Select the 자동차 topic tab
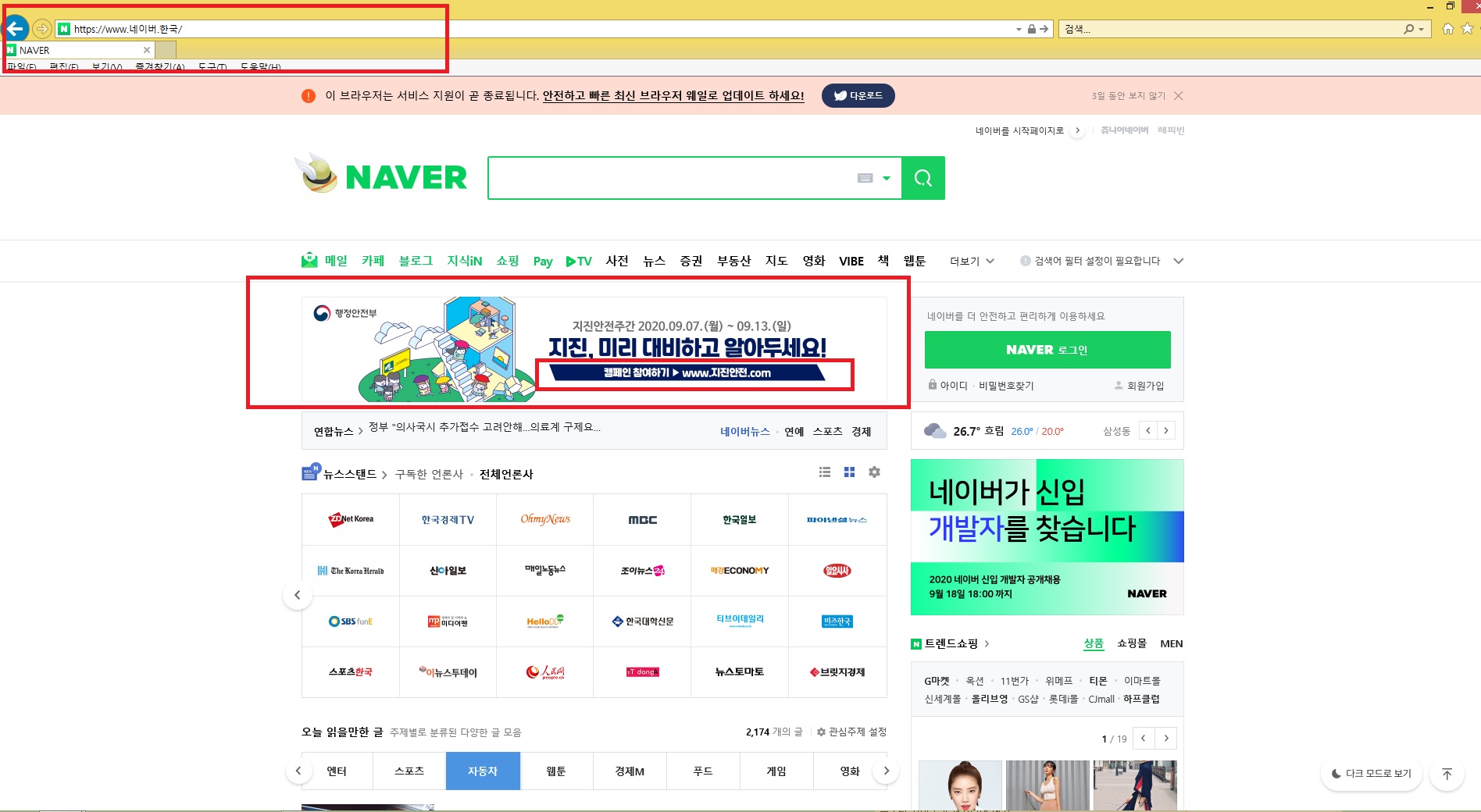The height and width of the screenshot is (812, 1481). pos(483,771)
